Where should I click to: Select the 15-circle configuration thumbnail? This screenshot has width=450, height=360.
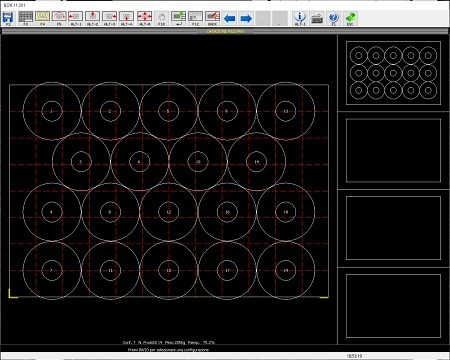(x=393, y=73)
